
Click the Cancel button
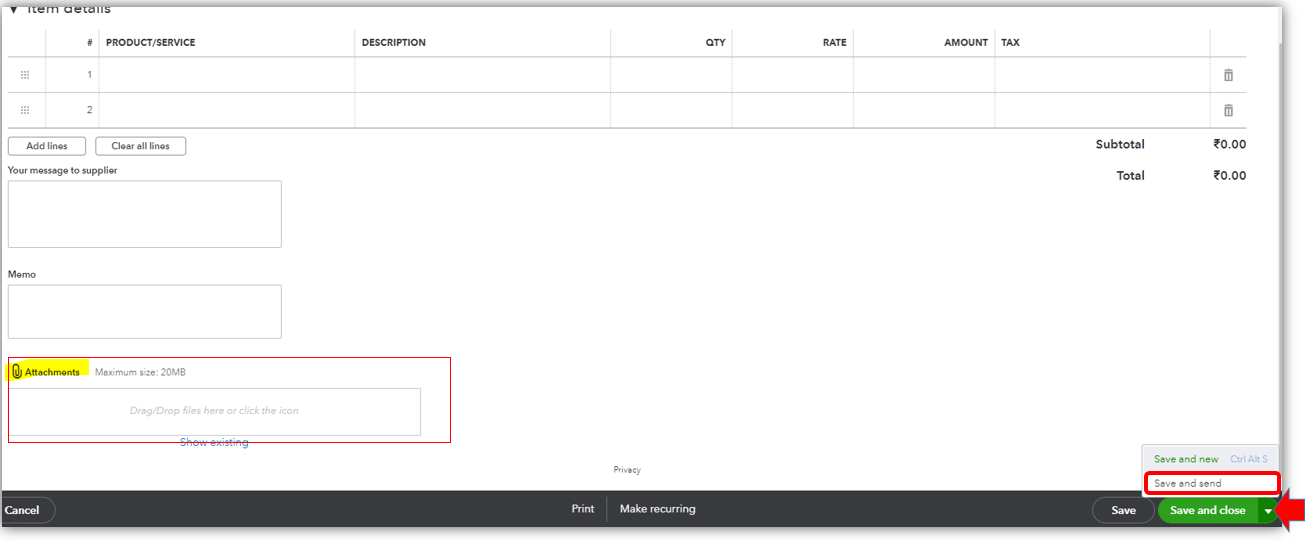pyautogui.click(x=24, y=510)
